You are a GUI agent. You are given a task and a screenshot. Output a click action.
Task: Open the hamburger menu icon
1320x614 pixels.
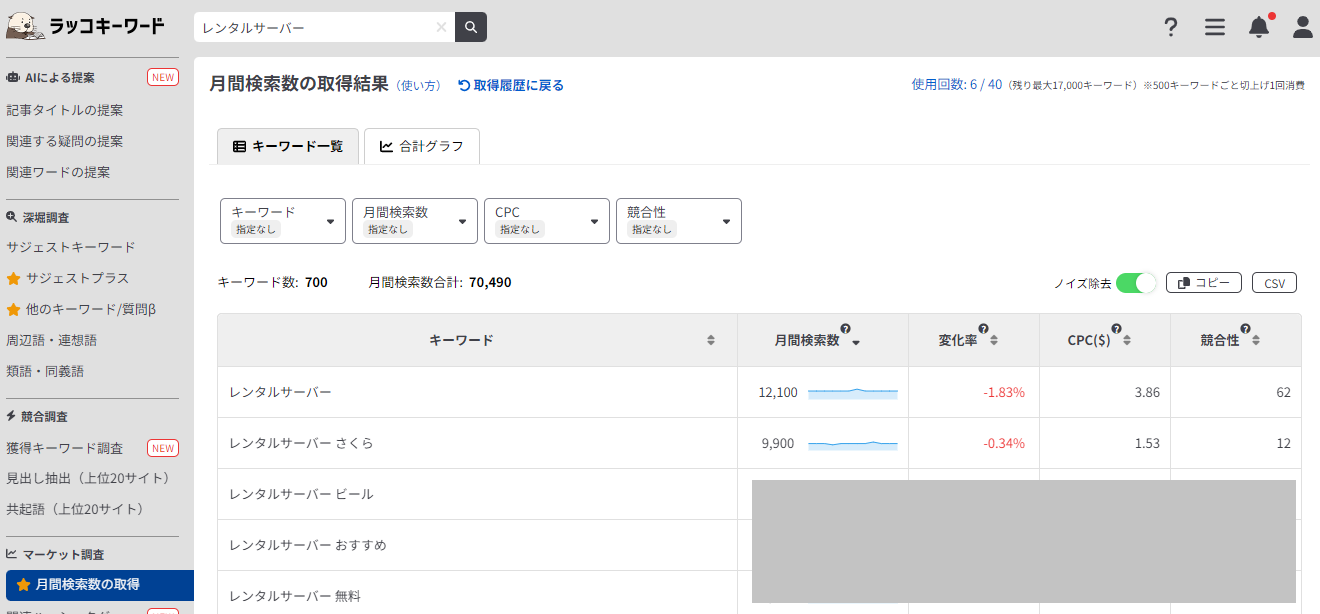[x=1215, y=27]
